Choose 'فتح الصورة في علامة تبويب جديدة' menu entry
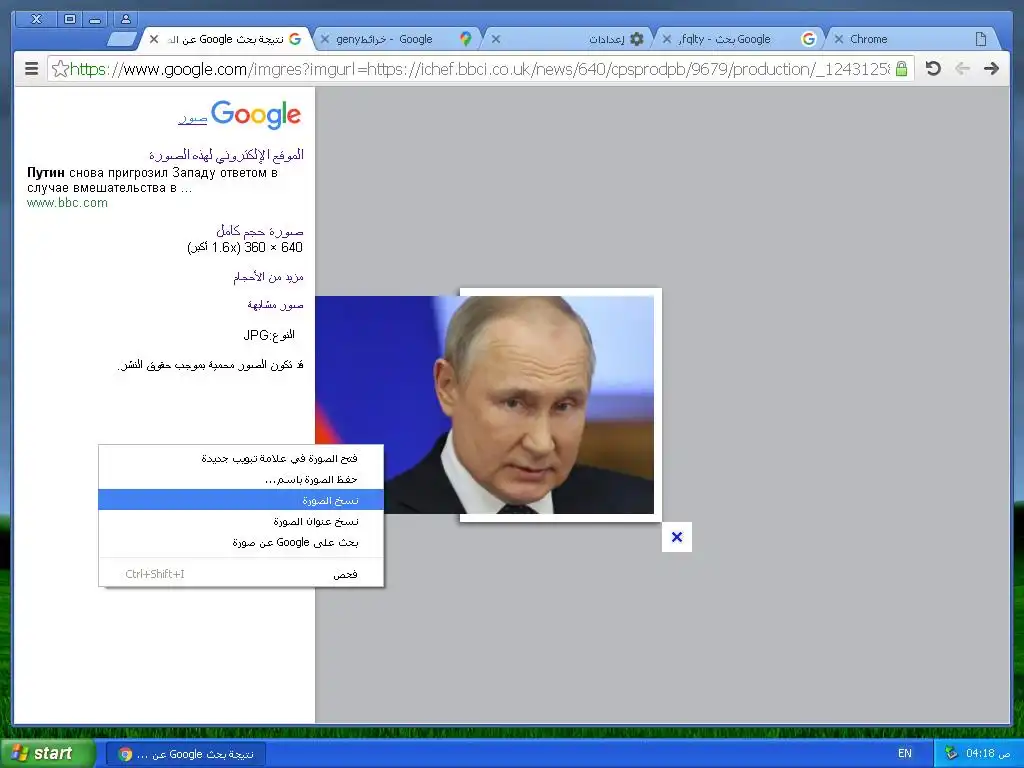 click(x=241, y=458)
